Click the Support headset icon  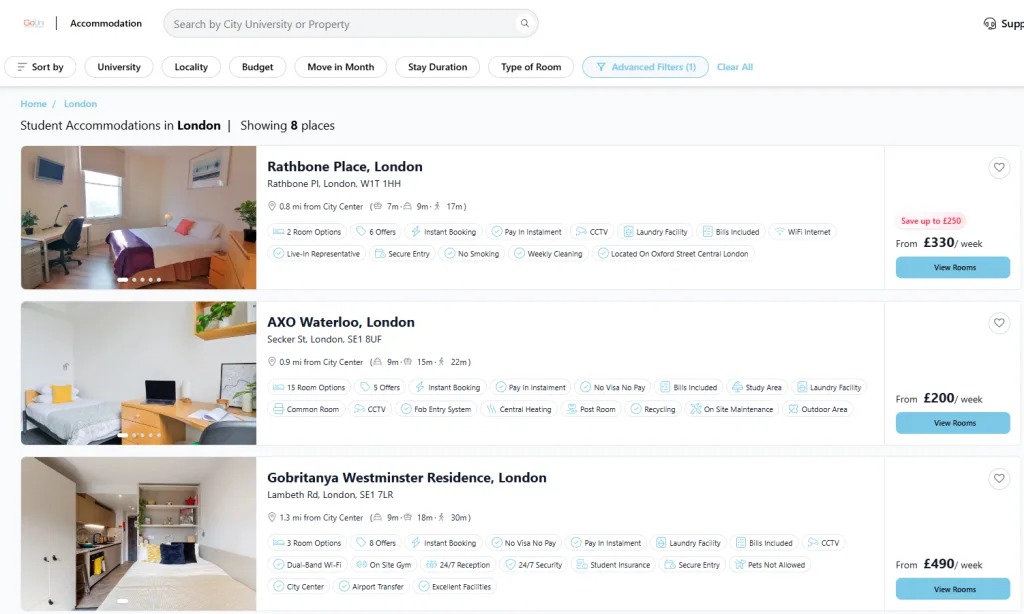(990, 24)
